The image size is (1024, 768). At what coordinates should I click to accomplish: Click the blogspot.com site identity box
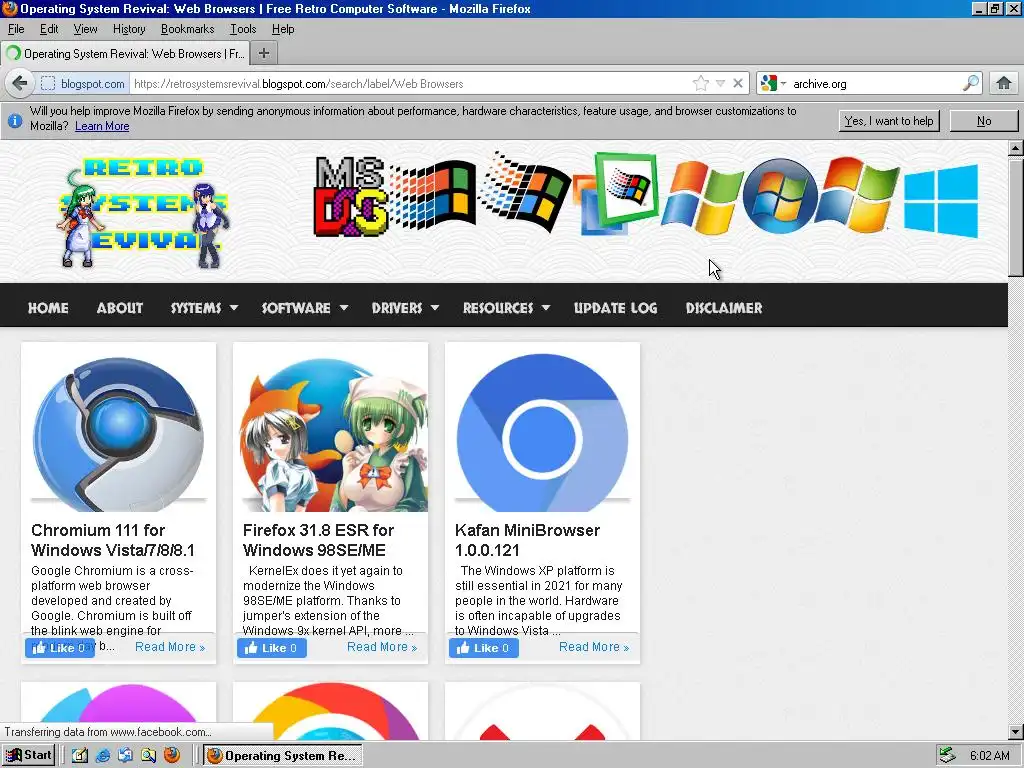tap(82, 84)
